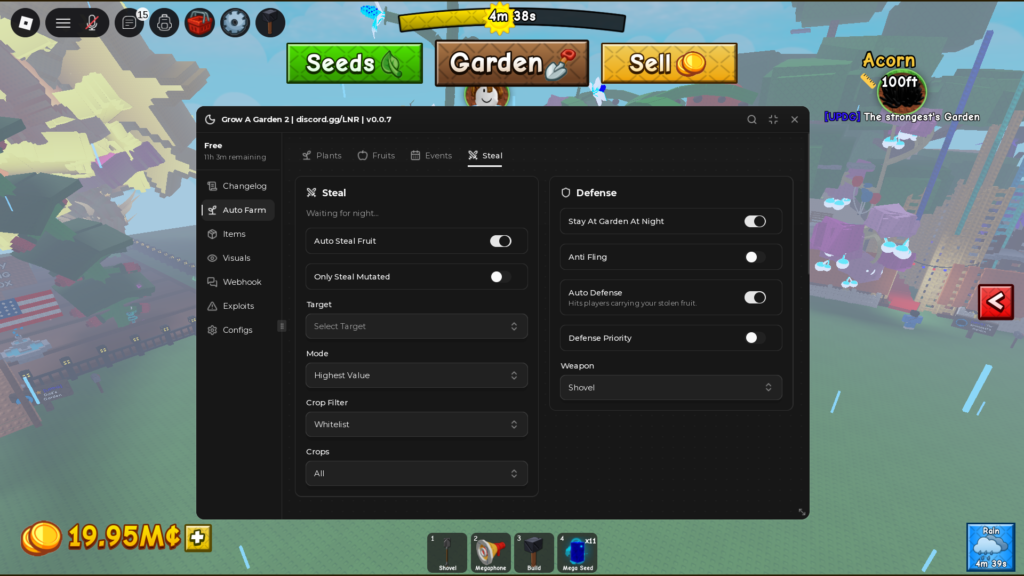Turn off Stay At Garden At Night
1024x576 pixels.
(x=755, y=221)
